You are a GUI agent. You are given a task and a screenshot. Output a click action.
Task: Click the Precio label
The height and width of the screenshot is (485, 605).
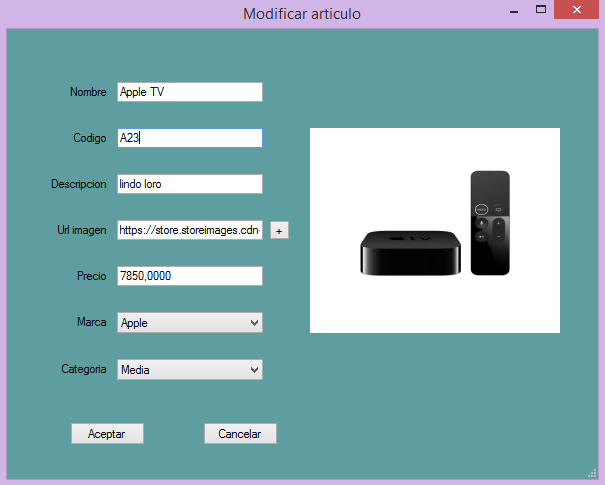[x=91, y=276]
